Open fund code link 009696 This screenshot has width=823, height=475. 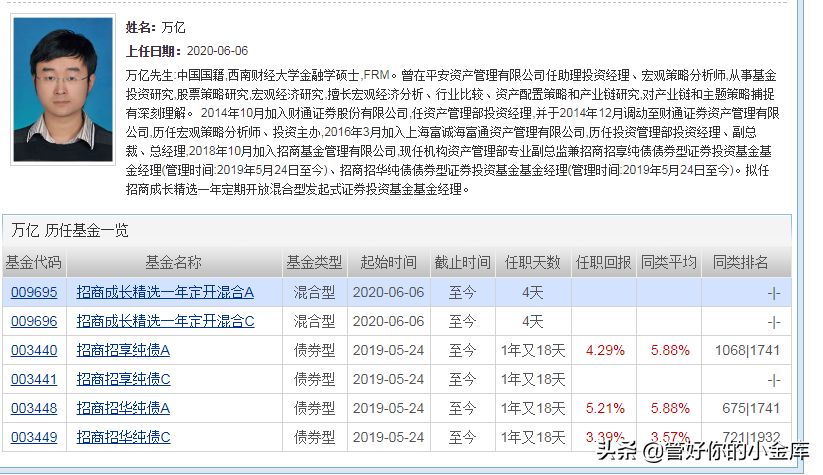(34, 321)
